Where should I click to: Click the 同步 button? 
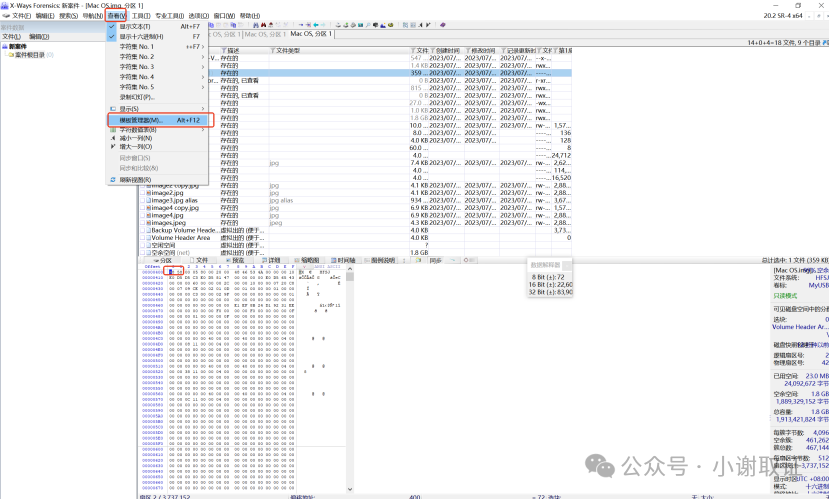pos(435,260)
